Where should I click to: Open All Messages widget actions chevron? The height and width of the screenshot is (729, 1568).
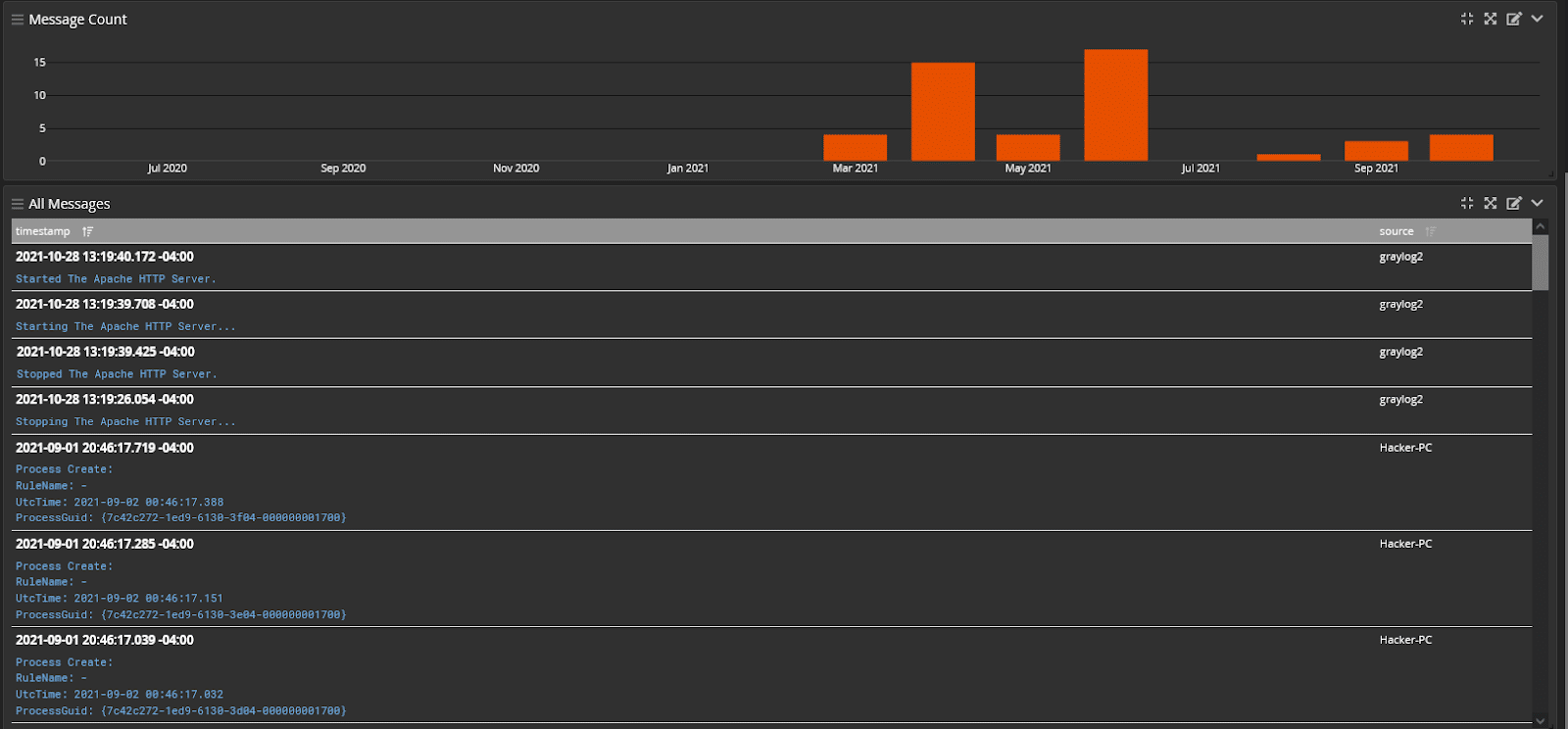point(1538,203)
